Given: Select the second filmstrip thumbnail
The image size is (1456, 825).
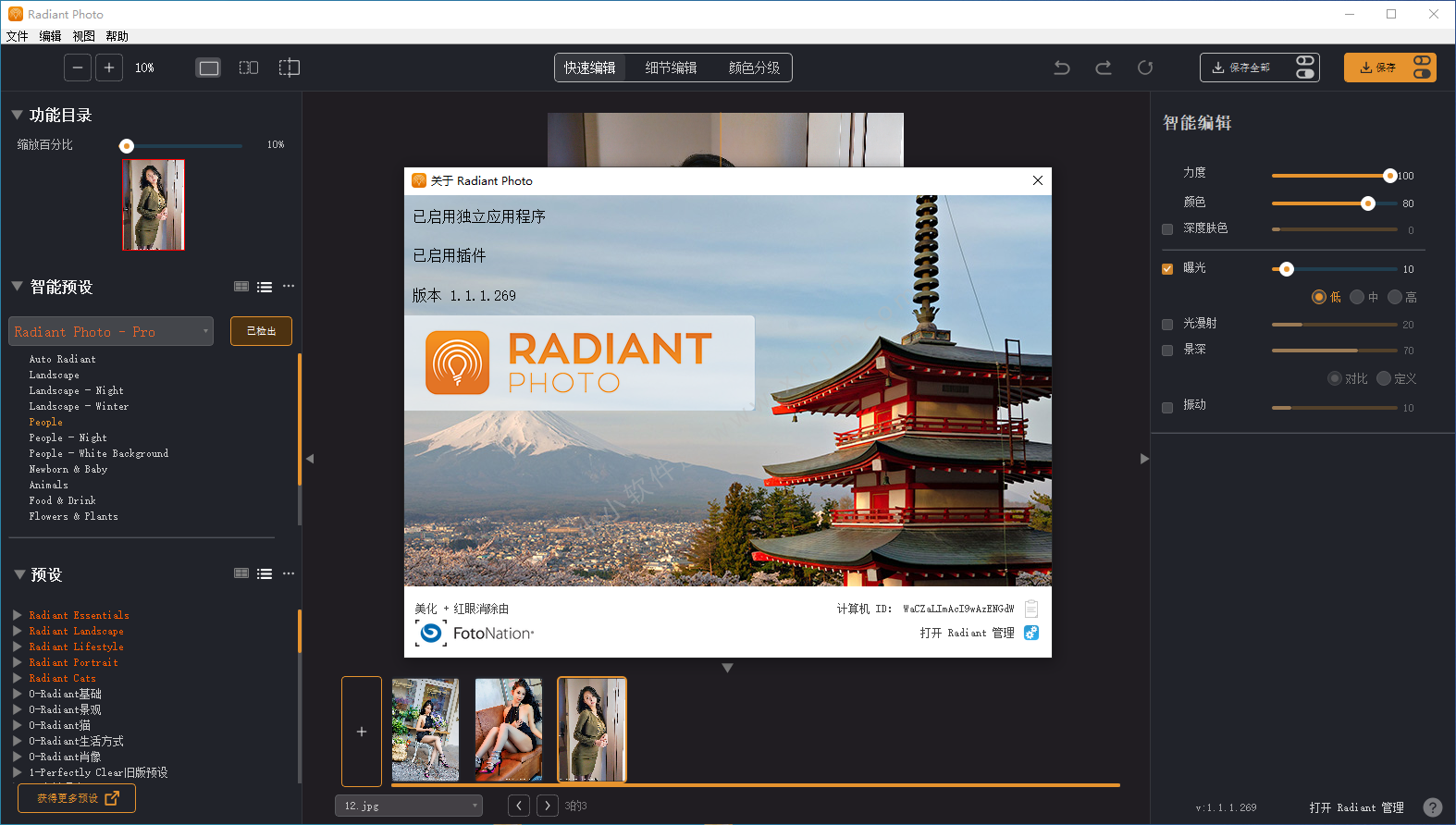Looking at the screenshot, I should (509, 730).
